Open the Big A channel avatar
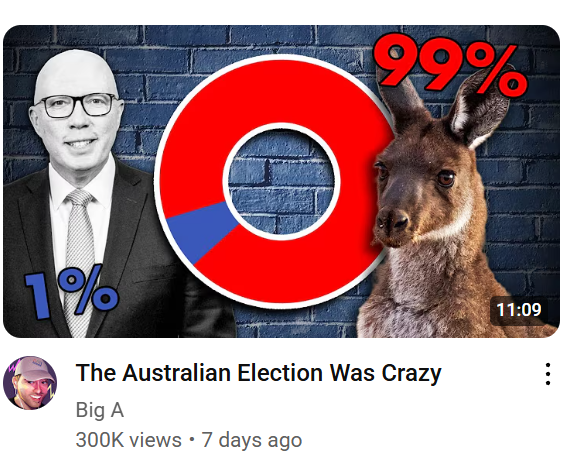 coord(30,383)
